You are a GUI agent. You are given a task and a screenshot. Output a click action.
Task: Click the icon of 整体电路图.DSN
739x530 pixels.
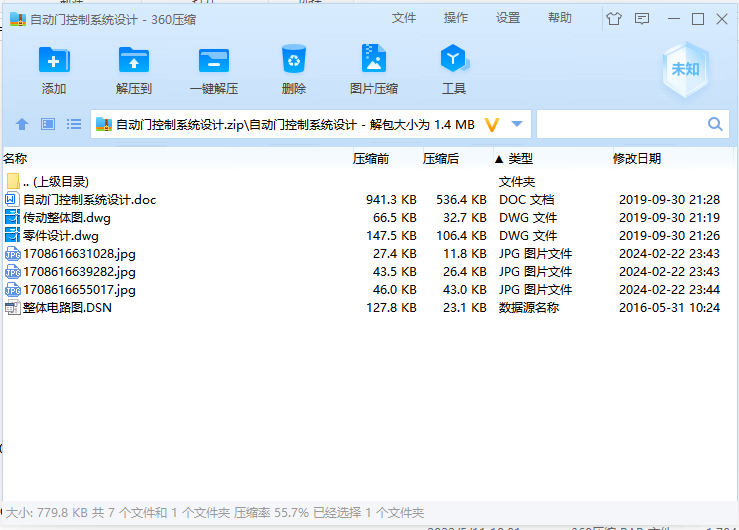pyautogui.click(x=12, y=308)
